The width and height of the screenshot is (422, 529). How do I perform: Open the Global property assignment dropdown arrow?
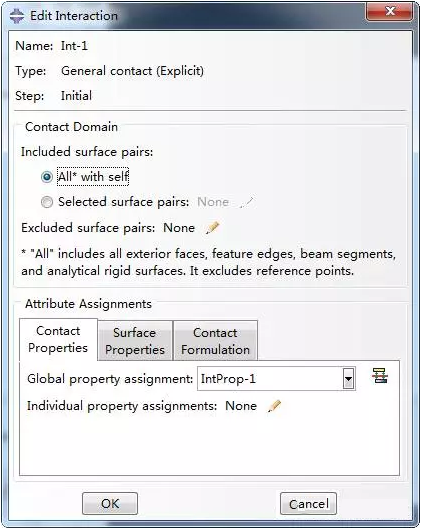348,379
